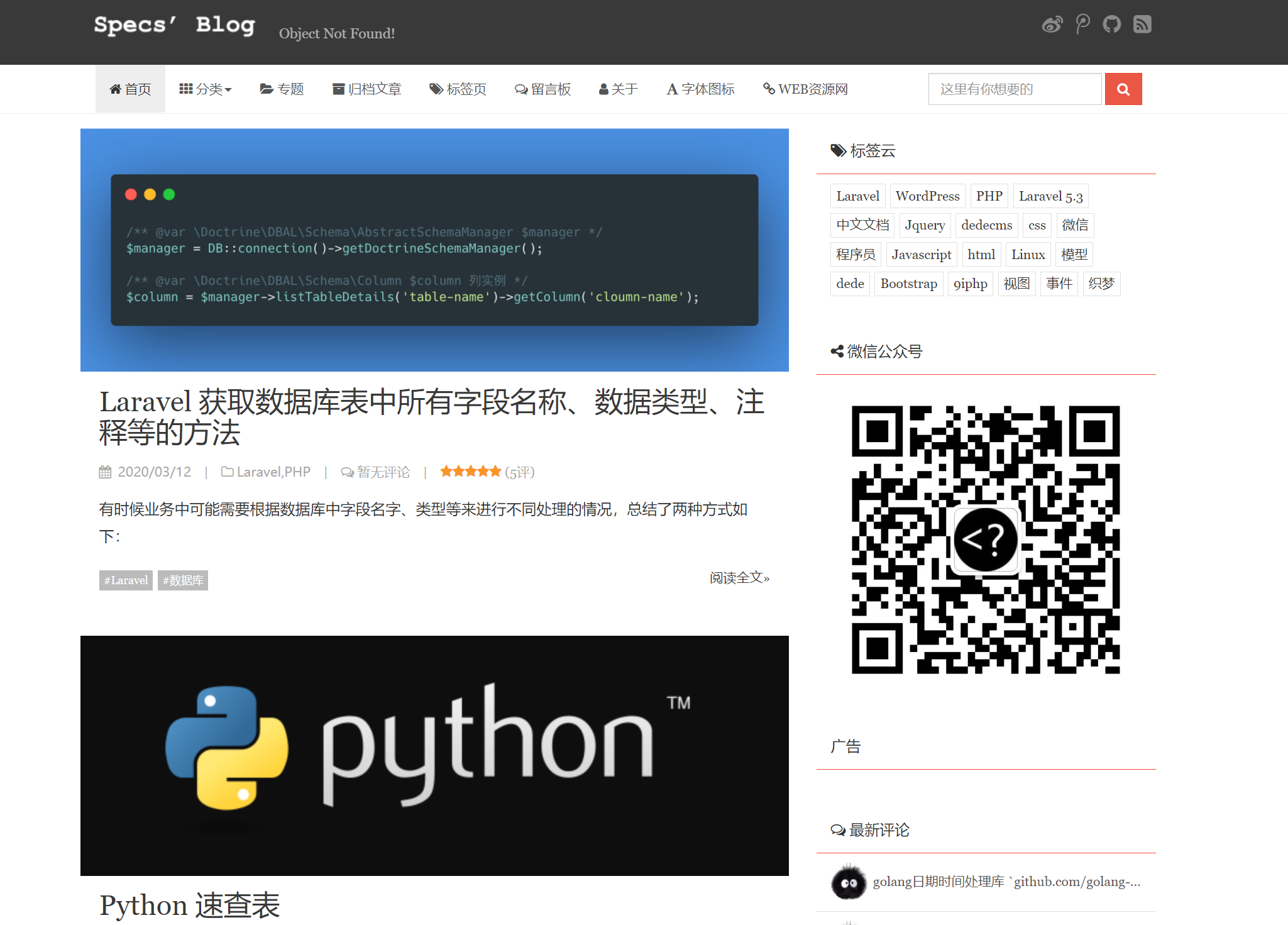Image resolution: width=1288 pixels, height=925 pixels.
Task: Open the 留言板 menu item
Action: (x=543, y=89)
